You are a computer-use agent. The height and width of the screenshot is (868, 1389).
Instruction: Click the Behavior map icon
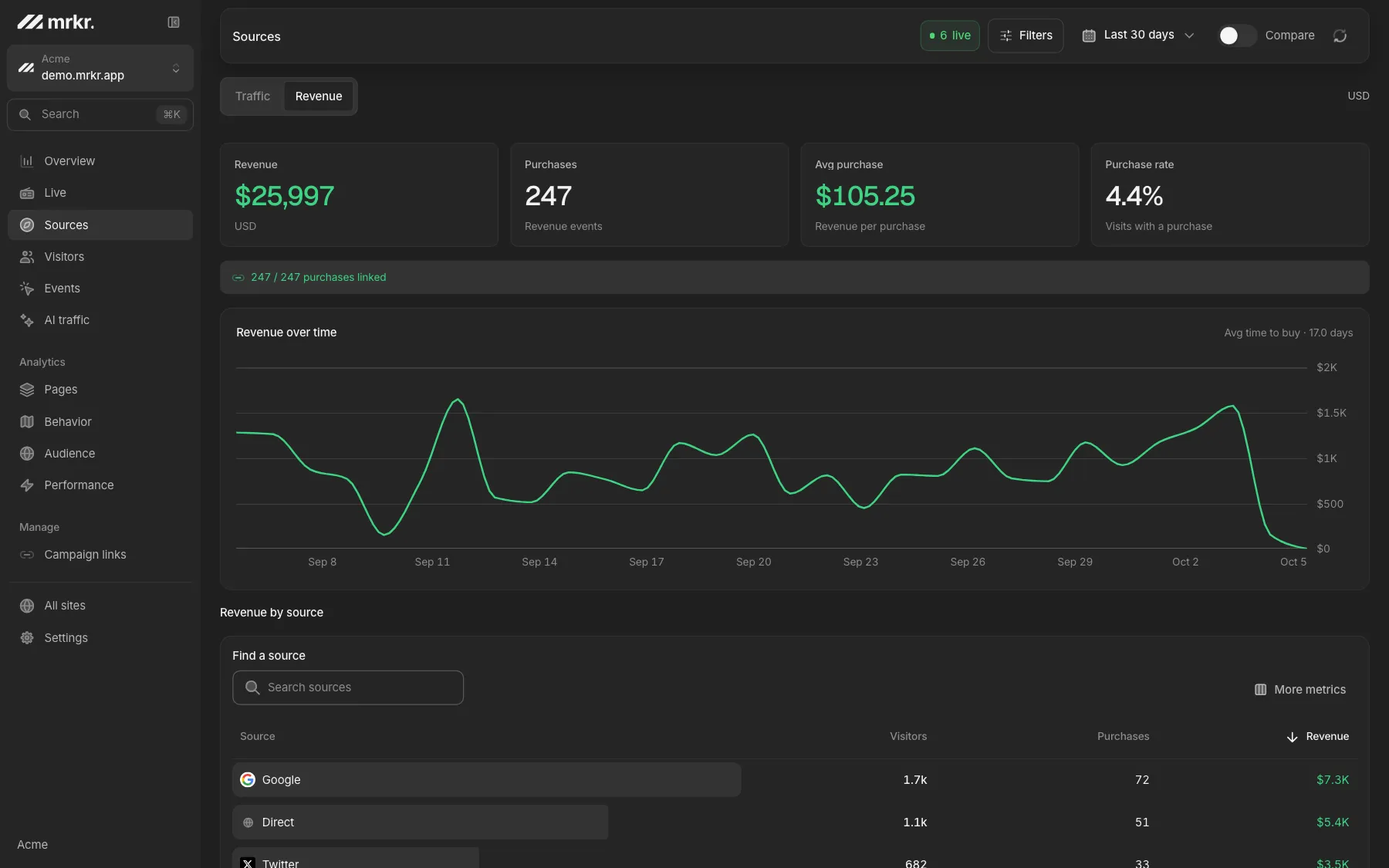27,422
